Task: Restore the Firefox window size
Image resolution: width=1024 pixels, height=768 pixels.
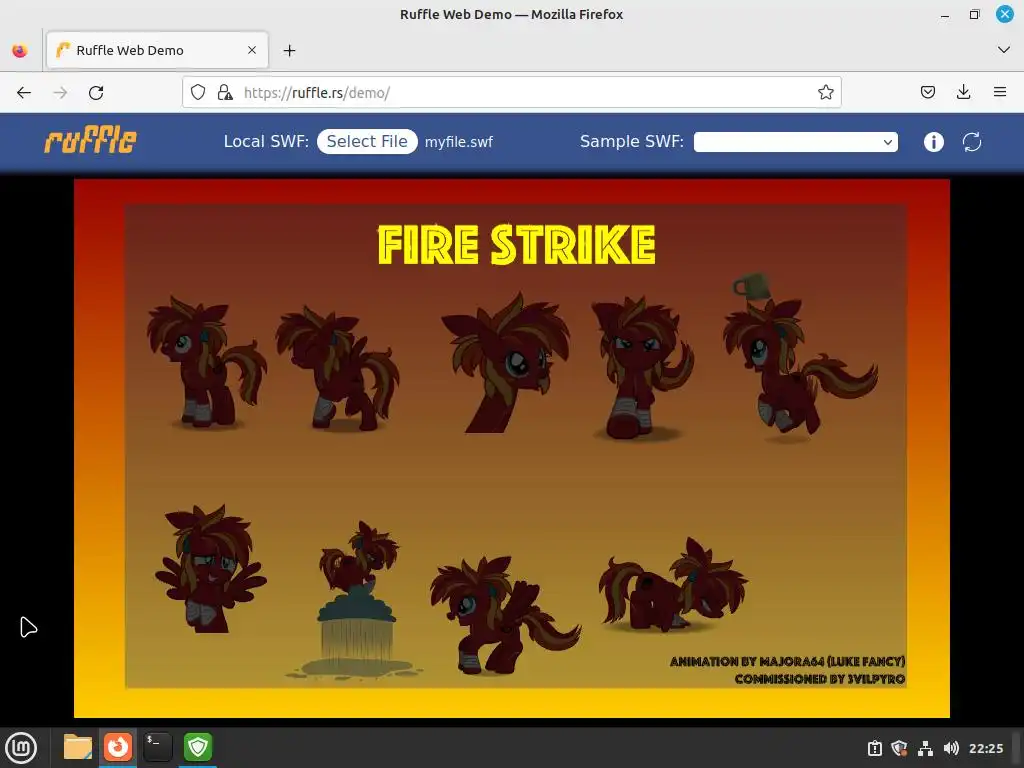Action: point(974,14)
